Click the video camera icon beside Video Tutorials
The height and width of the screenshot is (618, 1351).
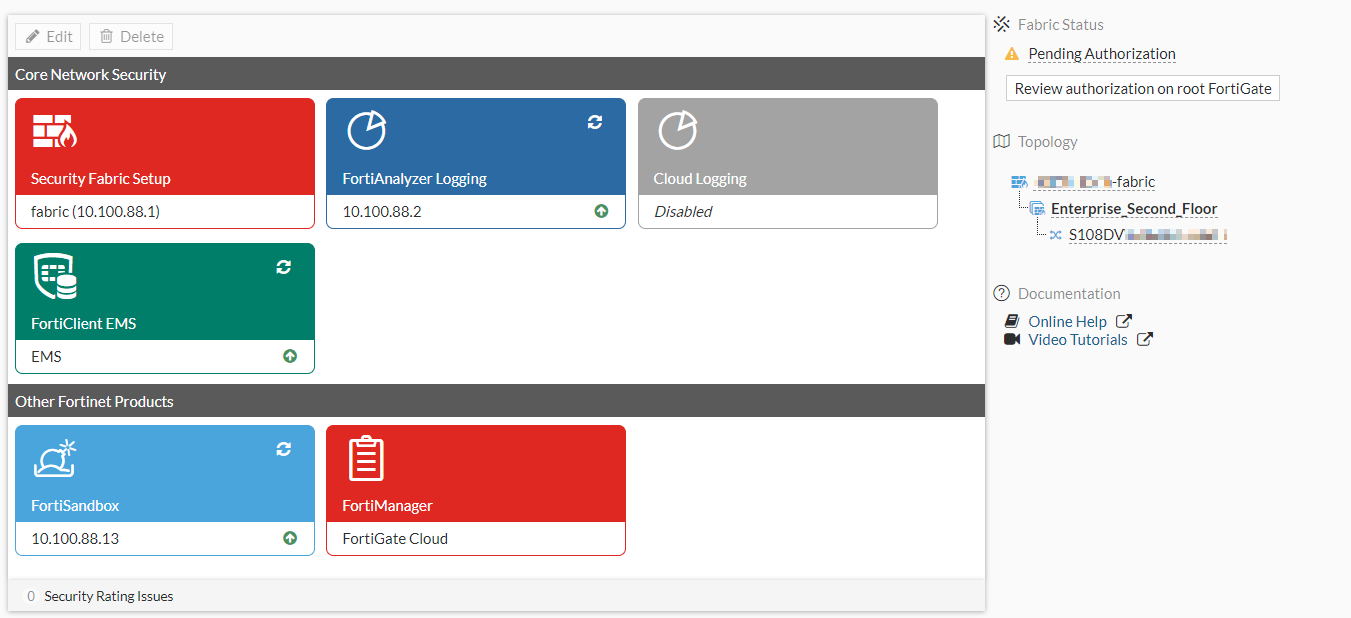point(1012,340)
